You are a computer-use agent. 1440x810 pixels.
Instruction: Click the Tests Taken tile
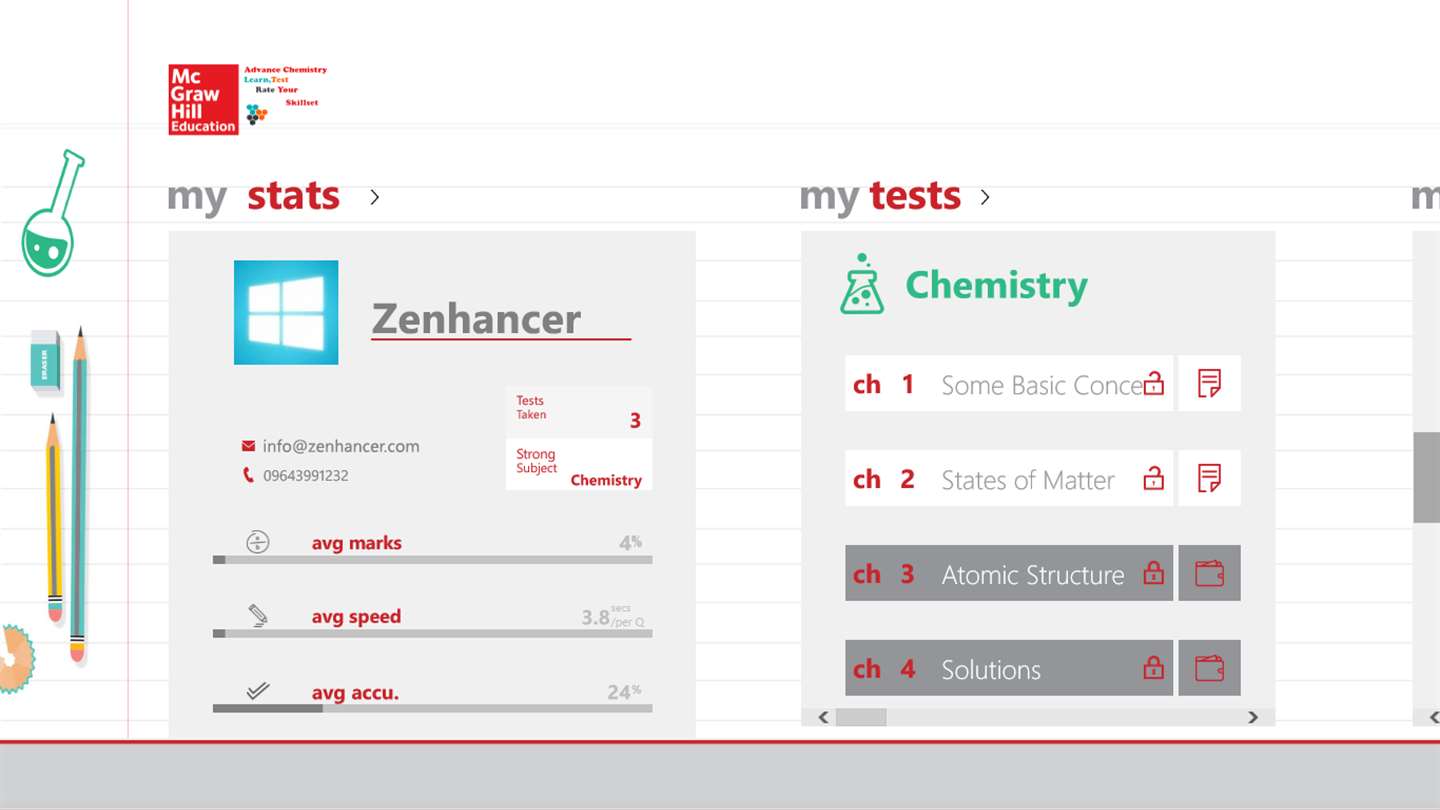click(x=578, y=411)
